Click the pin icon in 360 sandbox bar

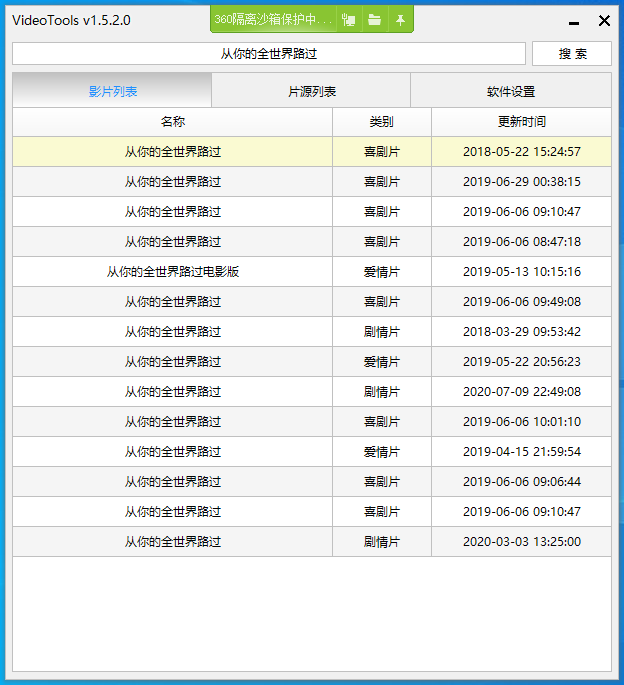400,20
